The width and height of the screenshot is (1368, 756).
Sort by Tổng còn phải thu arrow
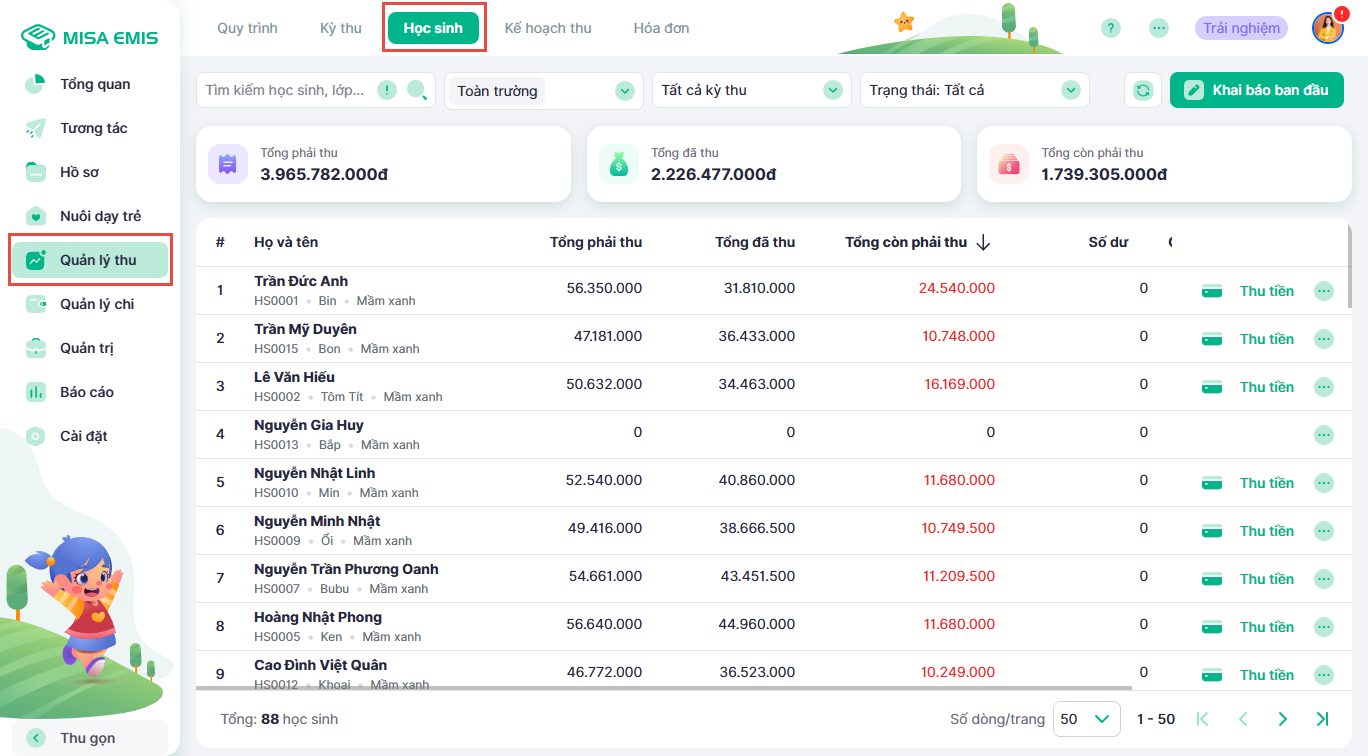pyautogui.click(x=983, y=243)
